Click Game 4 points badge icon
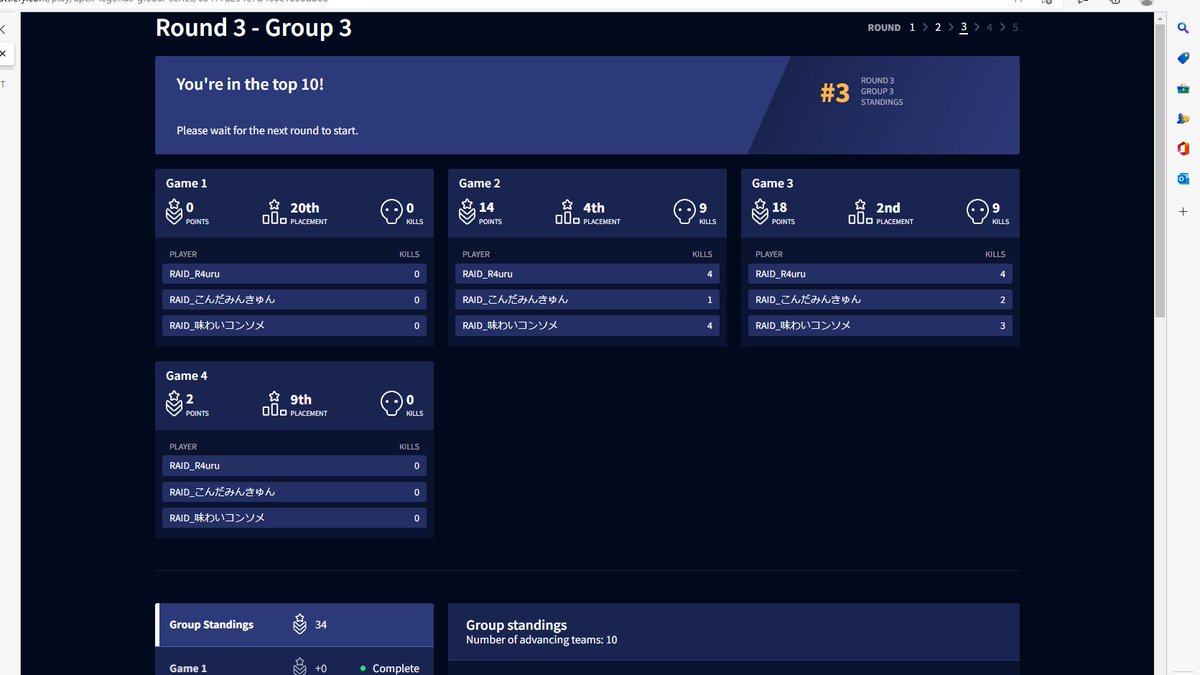Viewport: 1200px width, 675px height. [174, 404]
